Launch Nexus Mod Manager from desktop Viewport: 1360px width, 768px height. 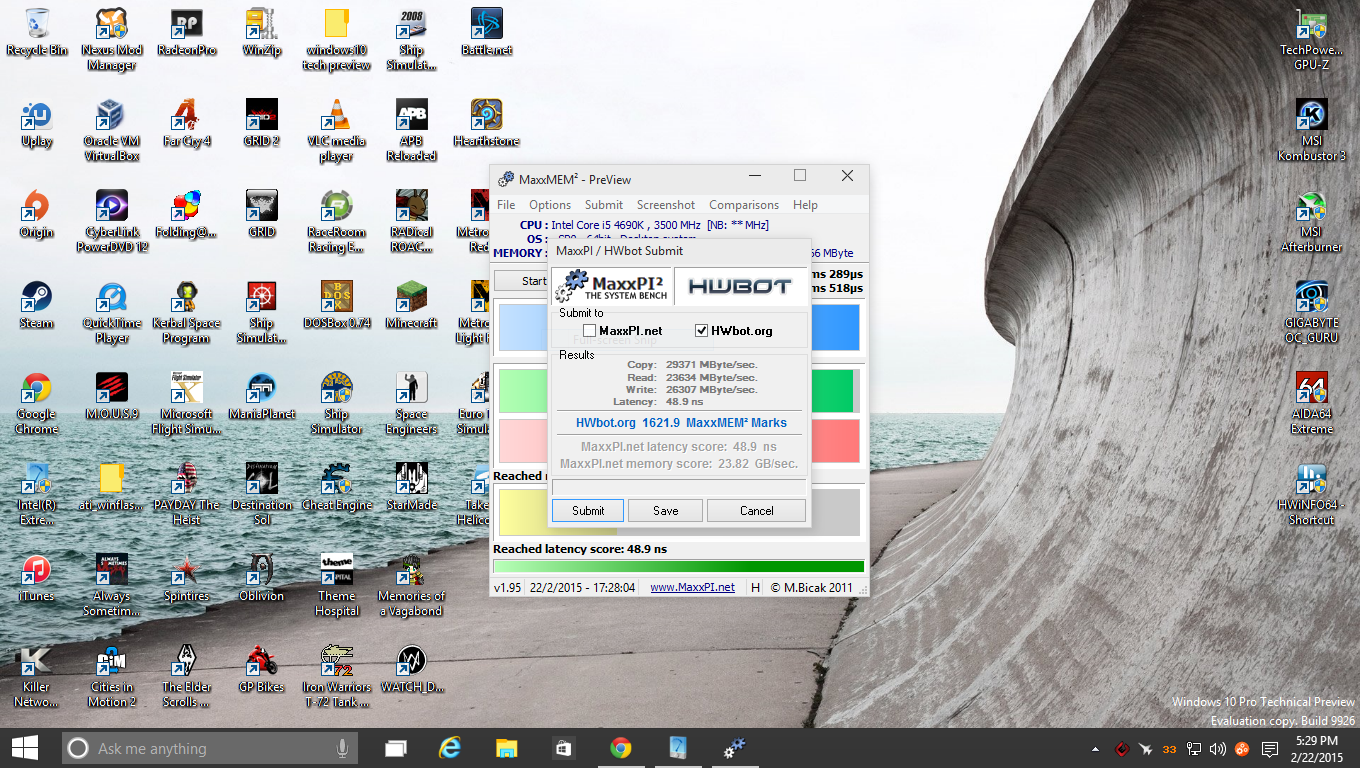click(111, 39)
